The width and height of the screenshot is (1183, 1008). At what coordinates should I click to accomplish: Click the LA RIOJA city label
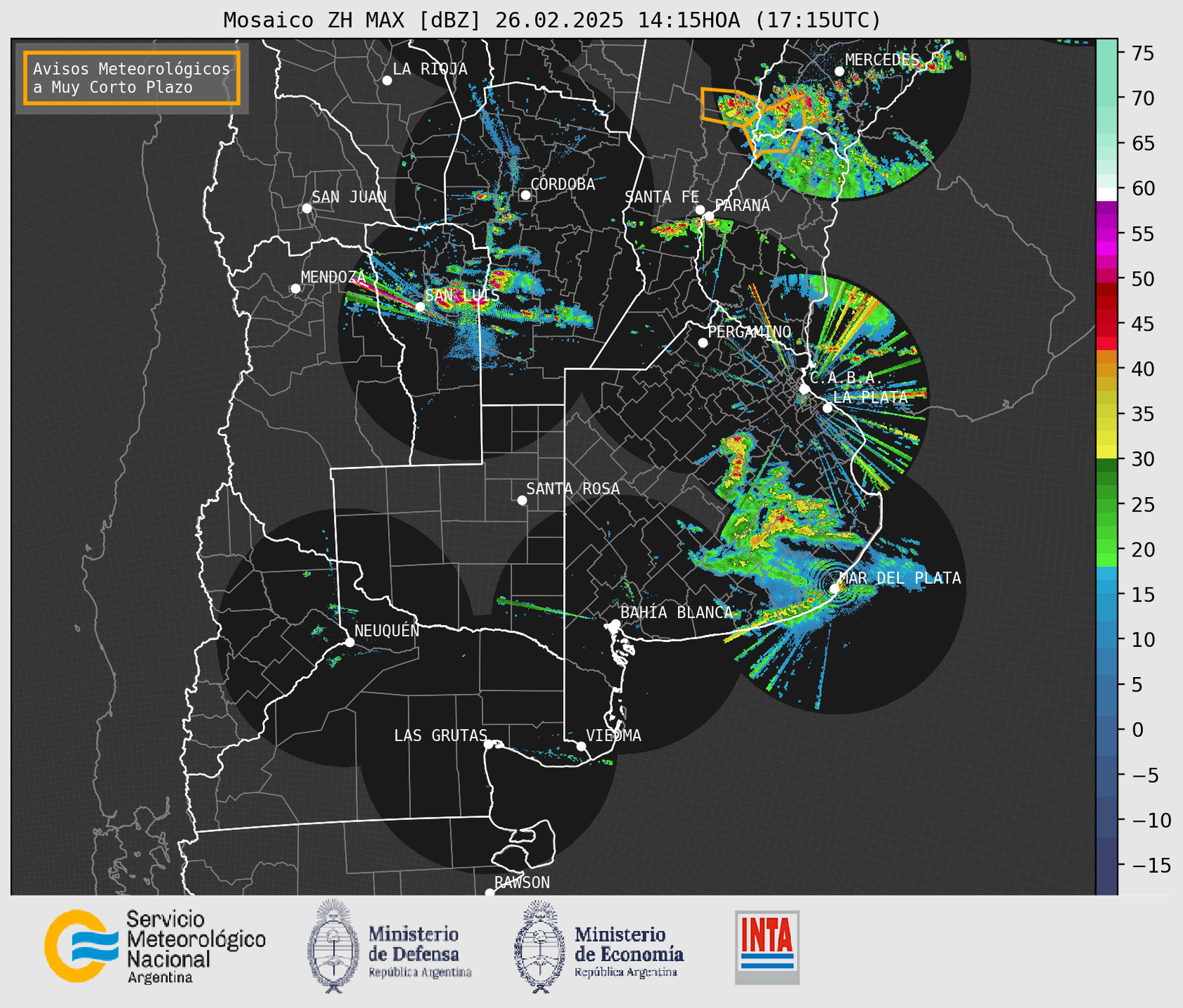tap(430, 69)
